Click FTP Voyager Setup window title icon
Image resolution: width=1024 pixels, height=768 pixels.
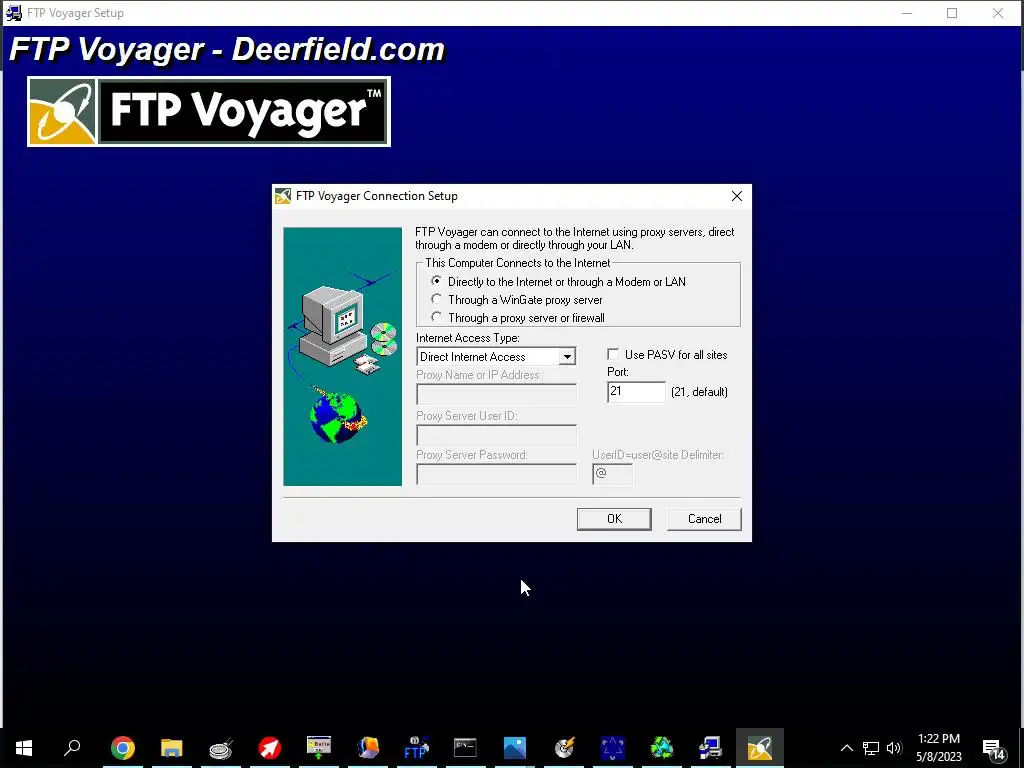pyautogui.click(x=13, y=13)
